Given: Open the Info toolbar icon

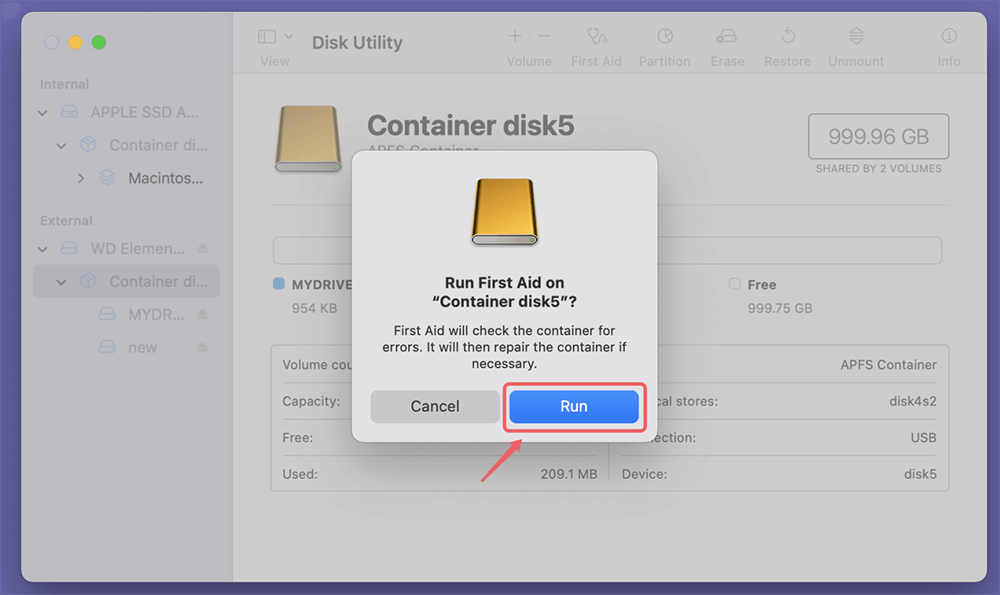Looking at the screenshot, I should click(948, 37).
